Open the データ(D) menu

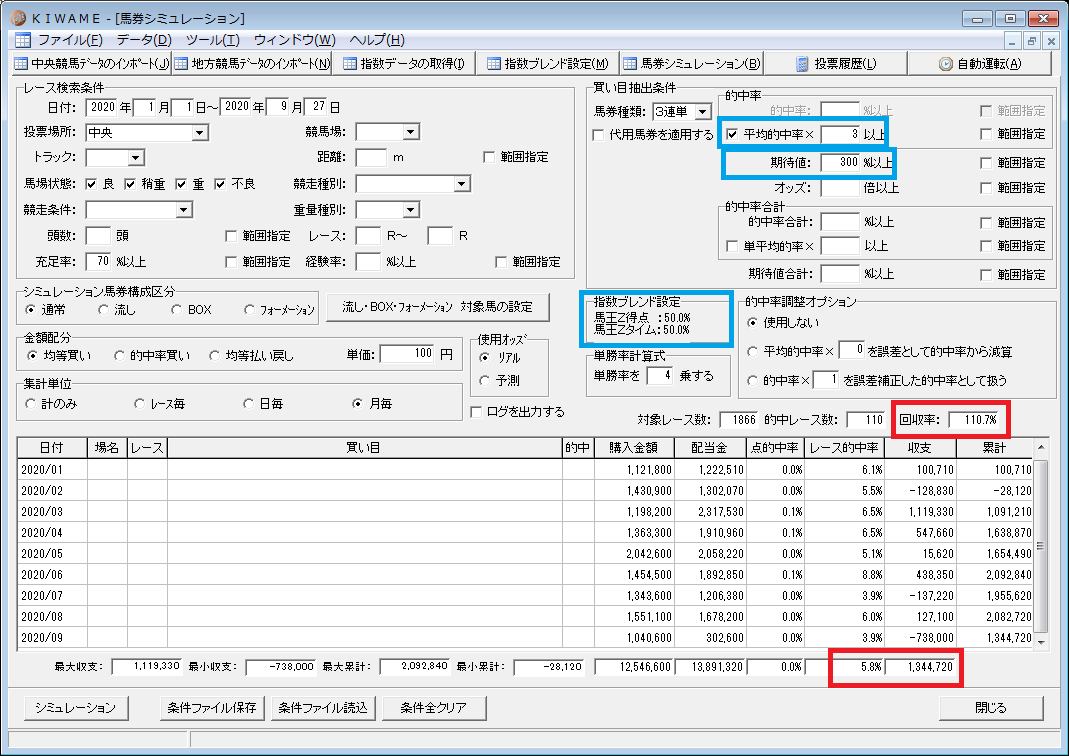144,40
